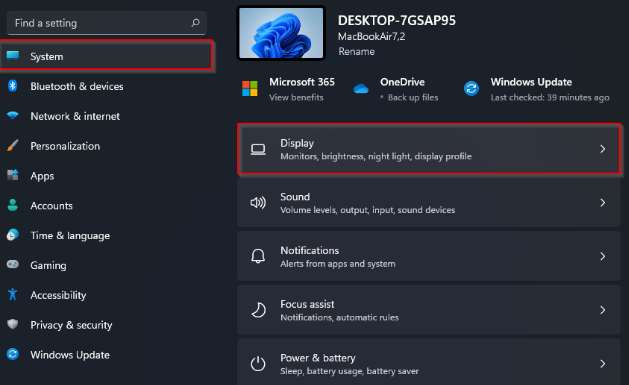This screenshot has width=629, height=385.
Task: Open the Apps settings section
Action: [42, 176]
